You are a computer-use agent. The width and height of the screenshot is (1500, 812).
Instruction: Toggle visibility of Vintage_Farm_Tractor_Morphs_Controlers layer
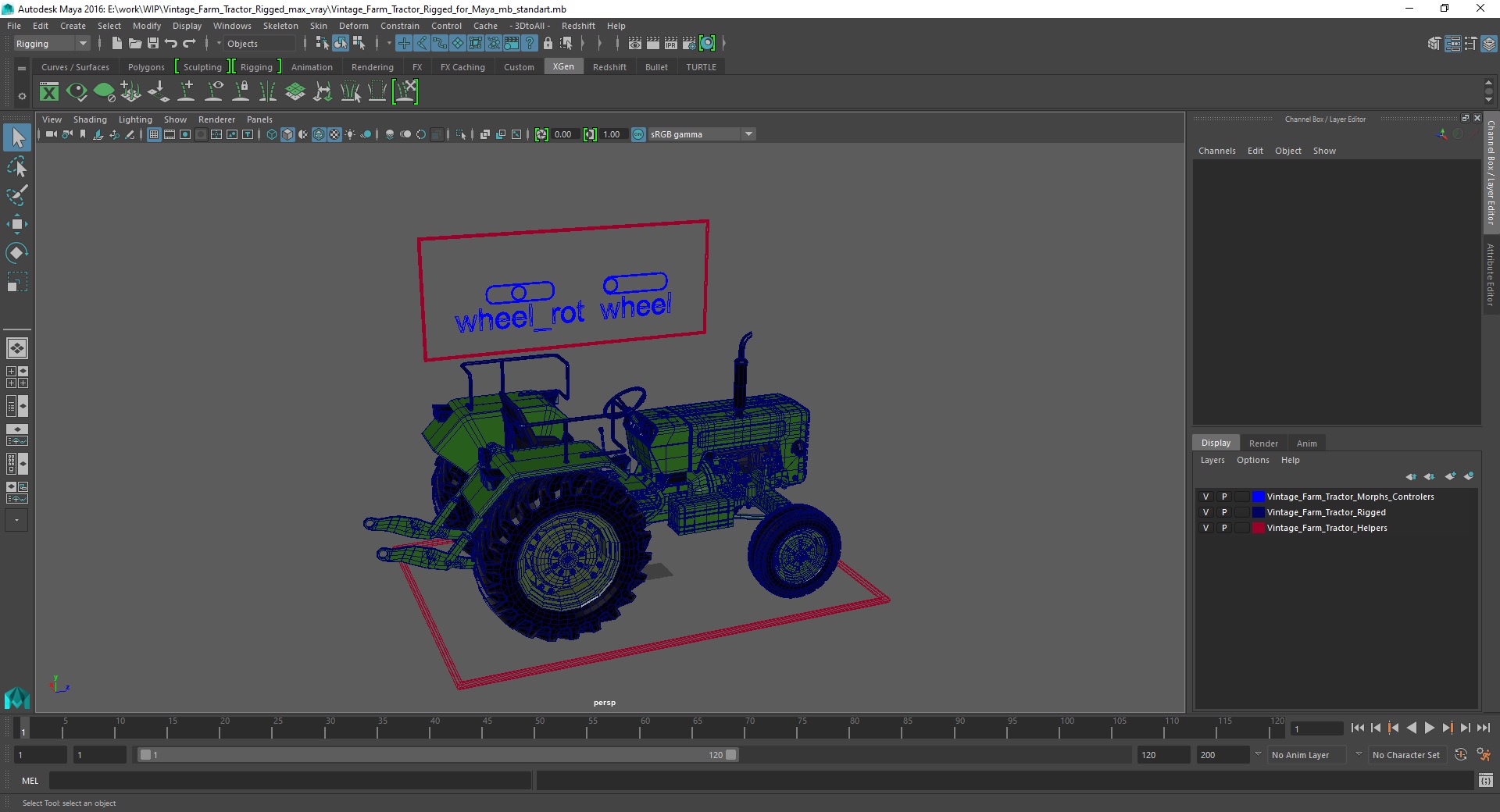coord(1205,497)
